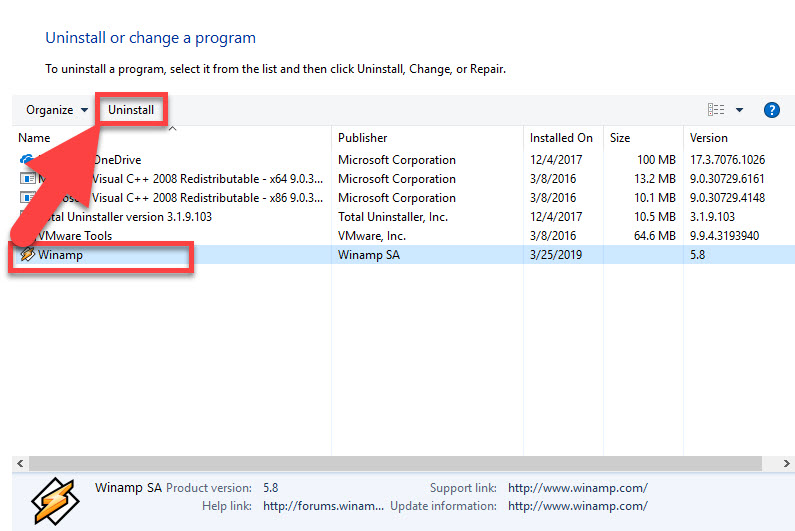Click version 17.3.7076.1026 cell
The width and height of the screenshot is (795, 531).
727,160
